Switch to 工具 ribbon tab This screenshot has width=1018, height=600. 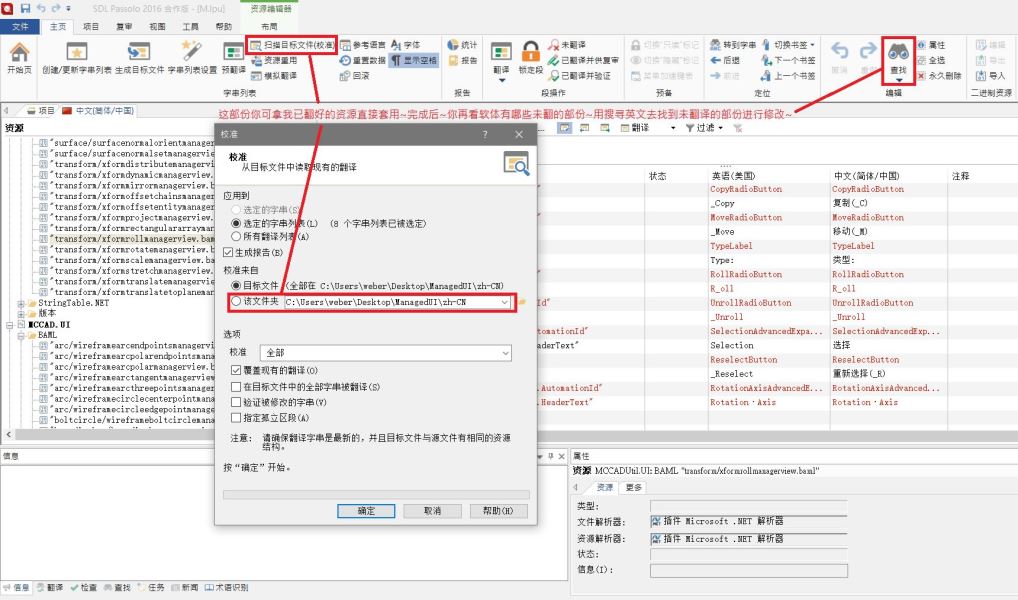[x=190, y=27]
